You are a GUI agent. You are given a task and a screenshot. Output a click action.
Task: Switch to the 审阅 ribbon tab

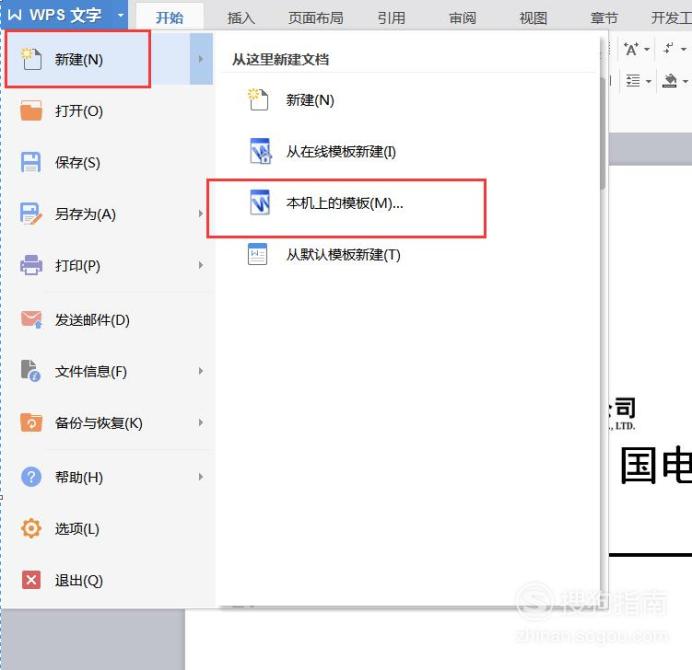pos(463,18)
